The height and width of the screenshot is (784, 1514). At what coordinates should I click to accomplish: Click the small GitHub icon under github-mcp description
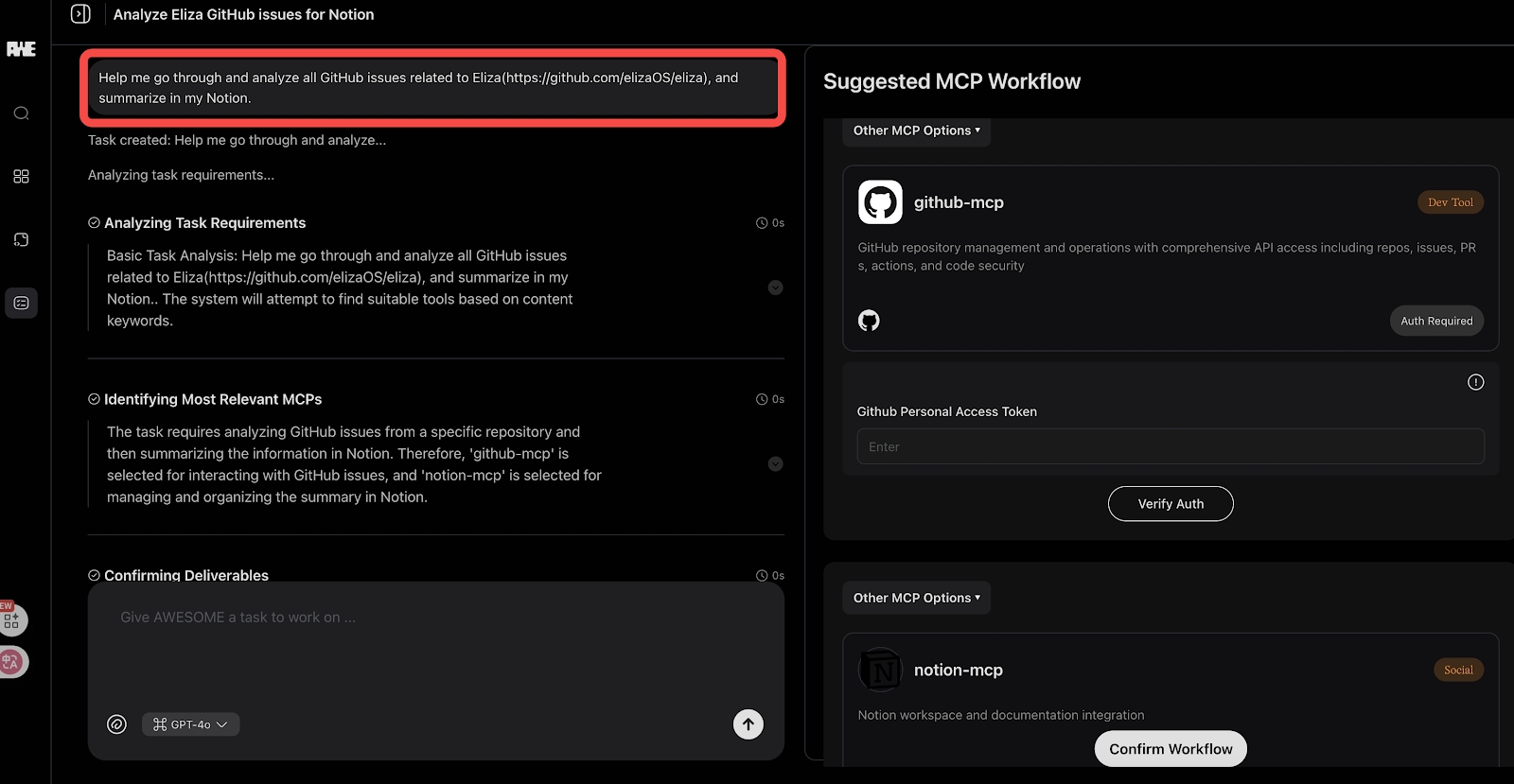click(x=869, y=321)
